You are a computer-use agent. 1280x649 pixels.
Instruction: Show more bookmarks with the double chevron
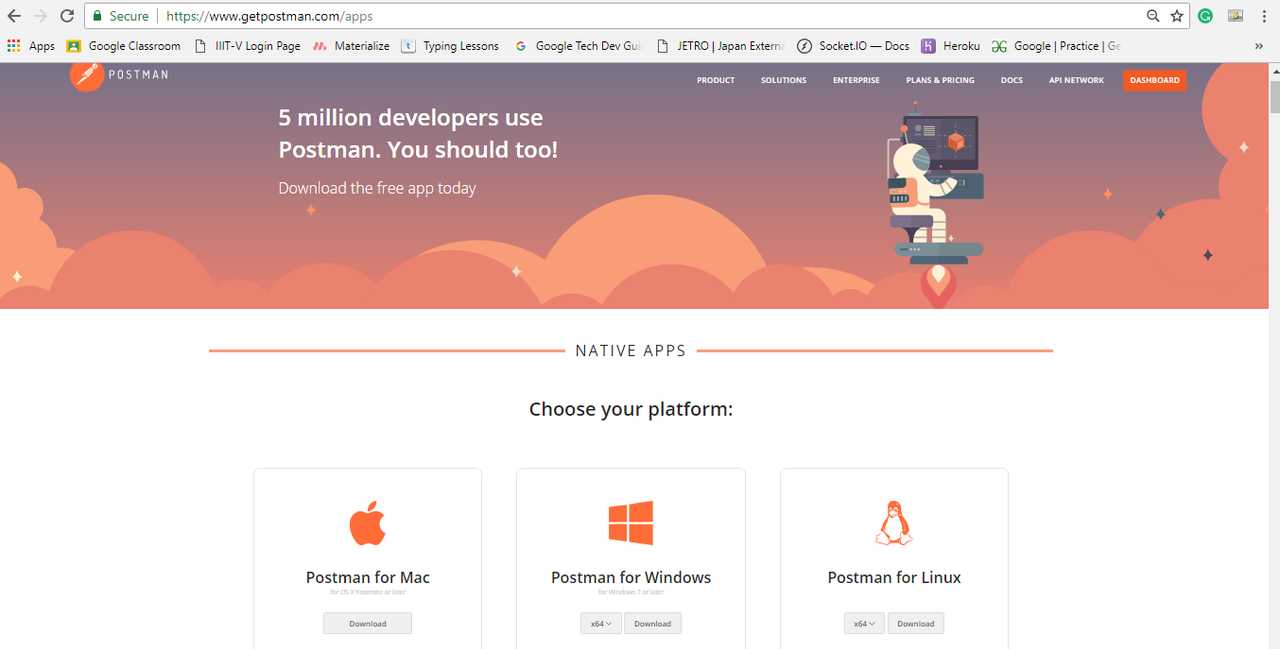[x=1258, y=46]
